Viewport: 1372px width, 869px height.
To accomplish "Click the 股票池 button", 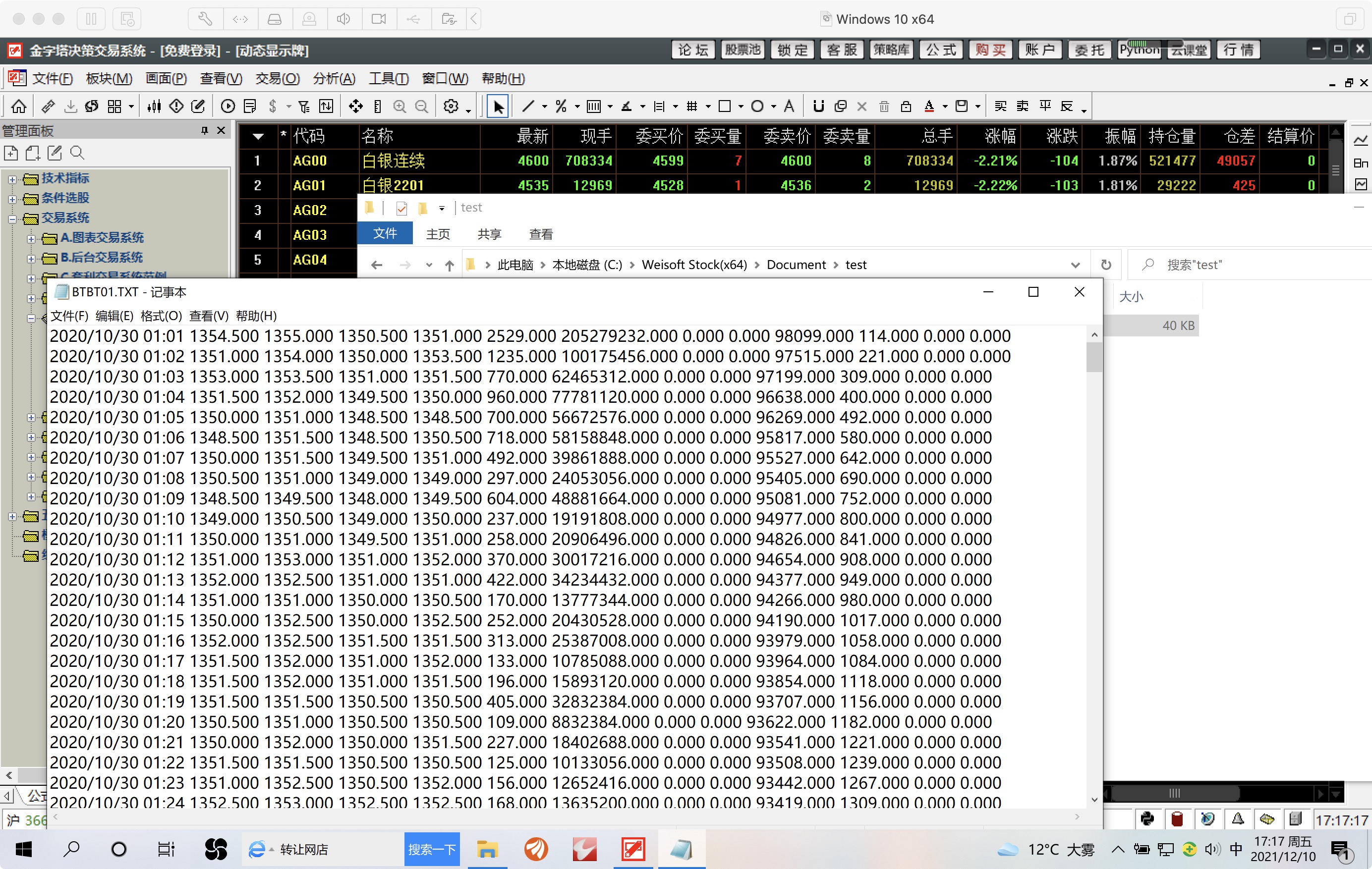I will point(743,50).
